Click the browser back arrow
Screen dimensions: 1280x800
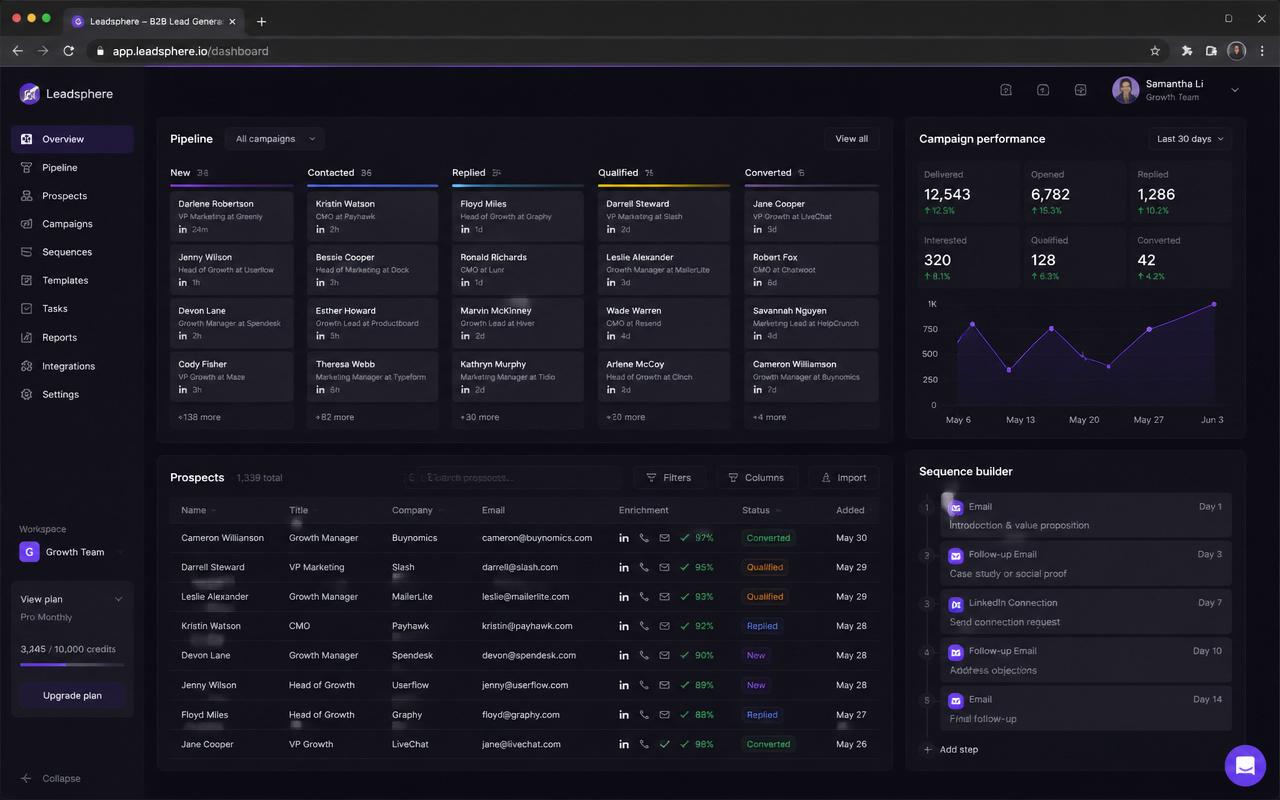(x=17, y=51)
